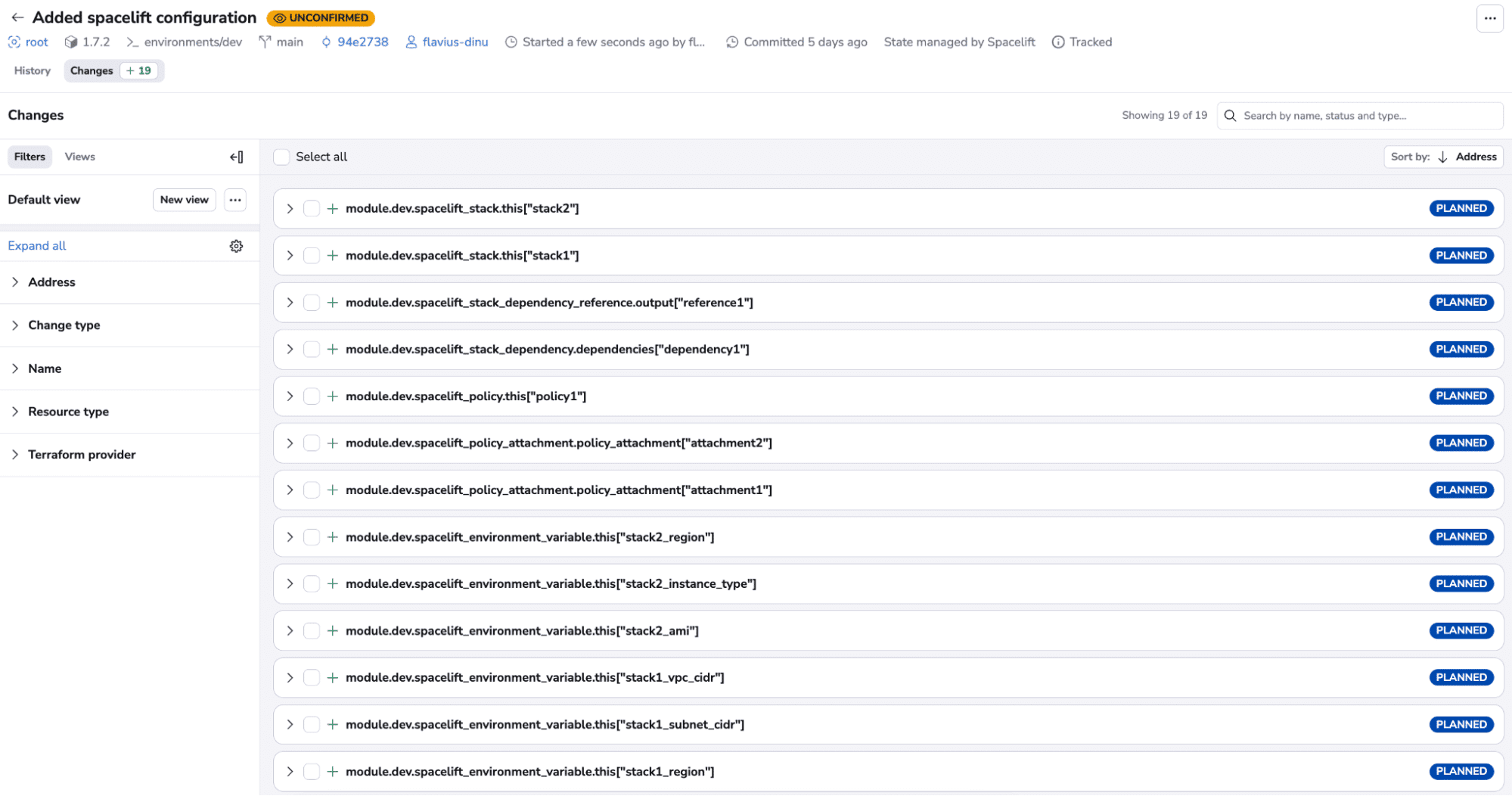Click the plus icon of attachment2 row
This screenshot has width=1512, height=796.
[x=332, y=443]
